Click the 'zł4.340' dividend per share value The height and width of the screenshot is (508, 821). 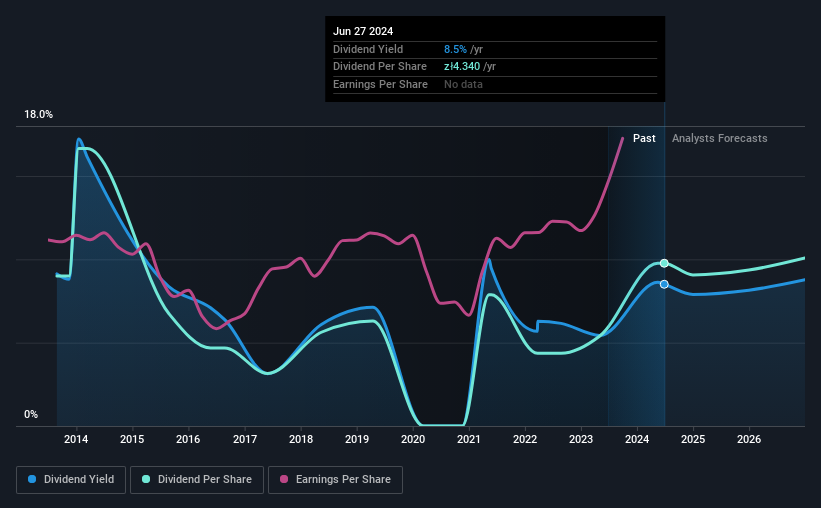462,67
